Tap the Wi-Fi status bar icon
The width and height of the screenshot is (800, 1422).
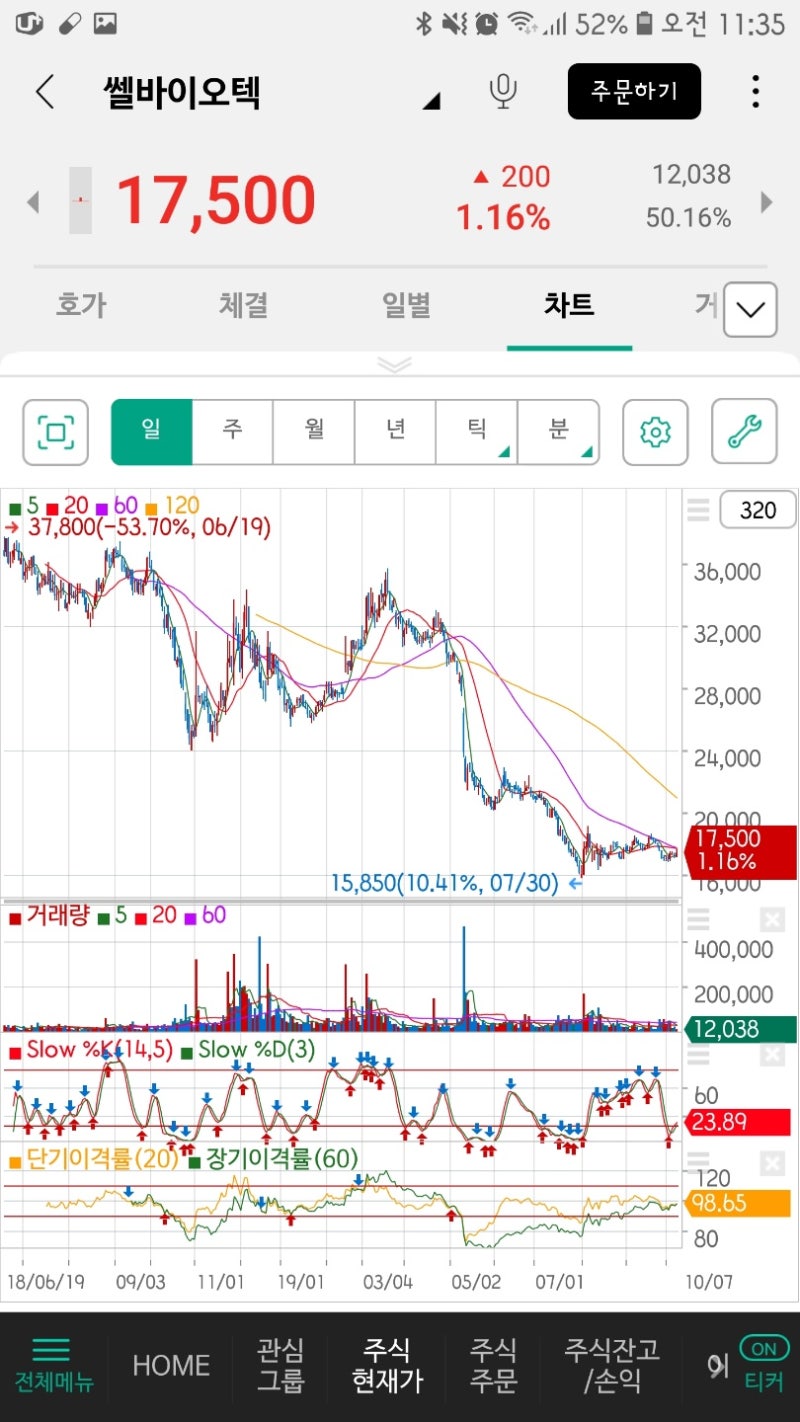519,23
